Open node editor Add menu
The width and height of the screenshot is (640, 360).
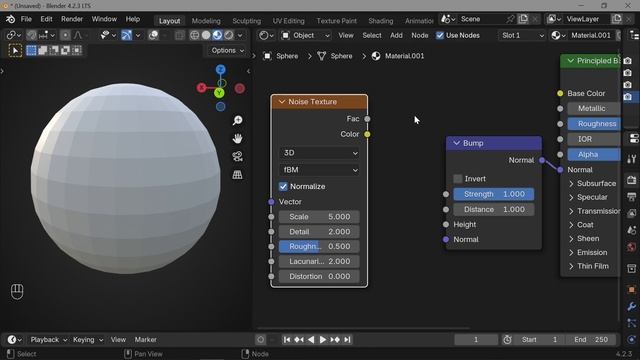click(396, 36)
